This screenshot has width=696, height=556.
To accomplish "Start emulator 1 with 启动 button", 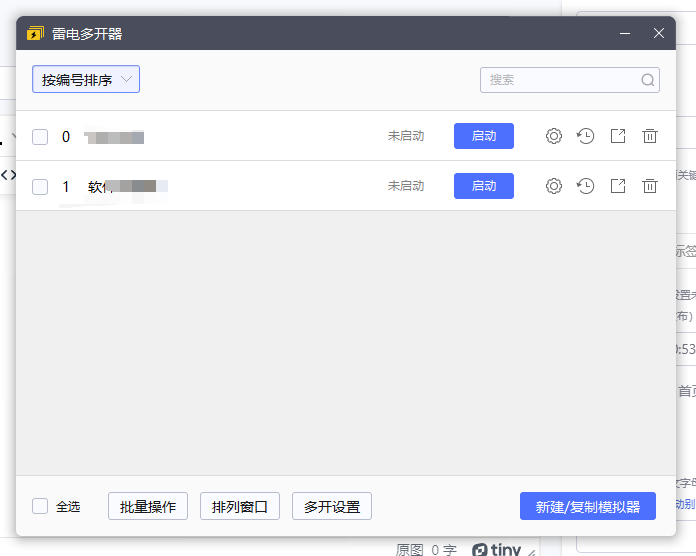I will [x=484, y=186].
